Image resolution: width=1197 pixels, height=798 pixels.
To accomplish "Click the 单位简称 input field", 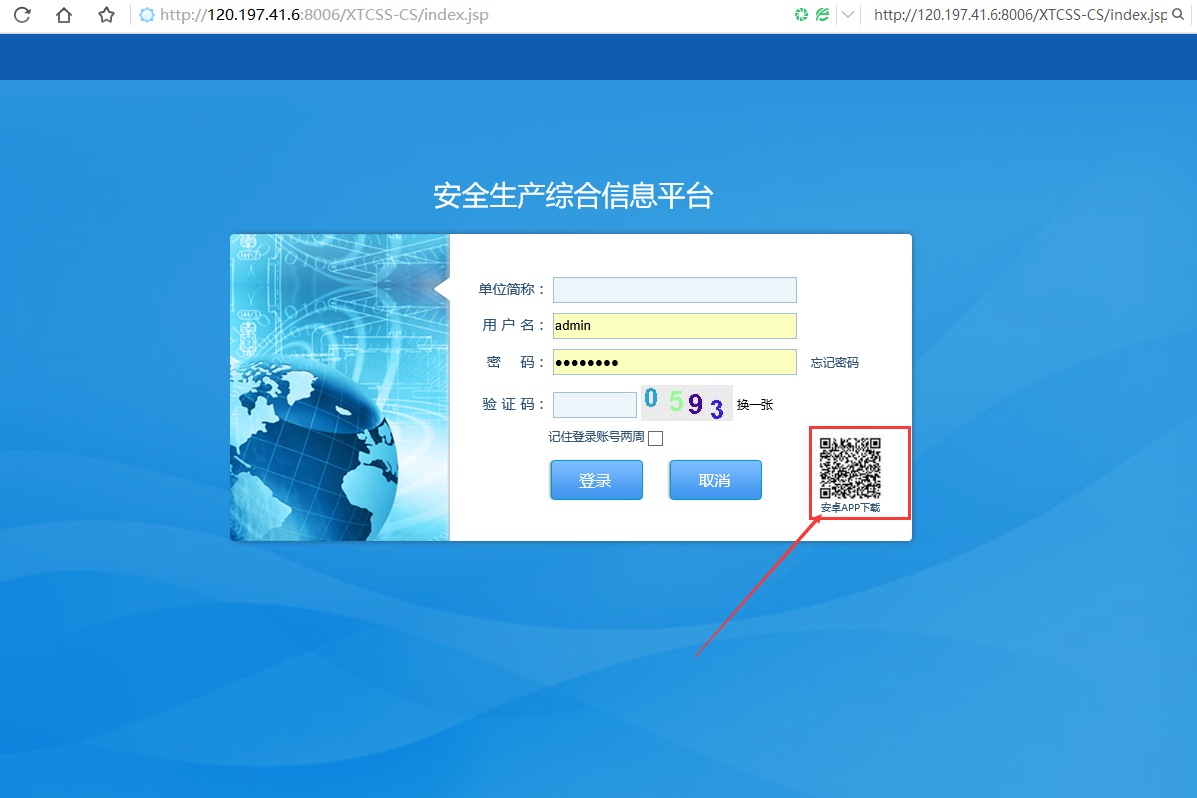I will click(675, 289).
